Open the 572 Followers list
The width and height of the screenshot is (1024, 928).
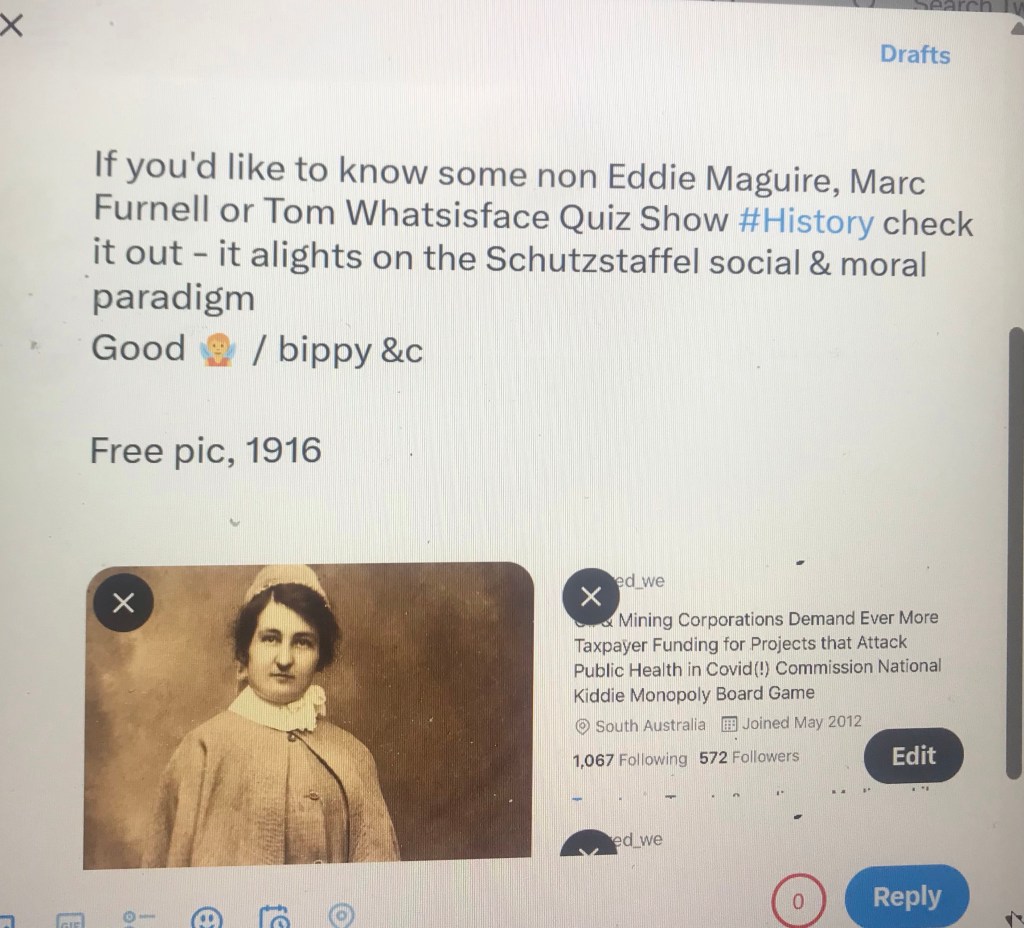point(748,757)
